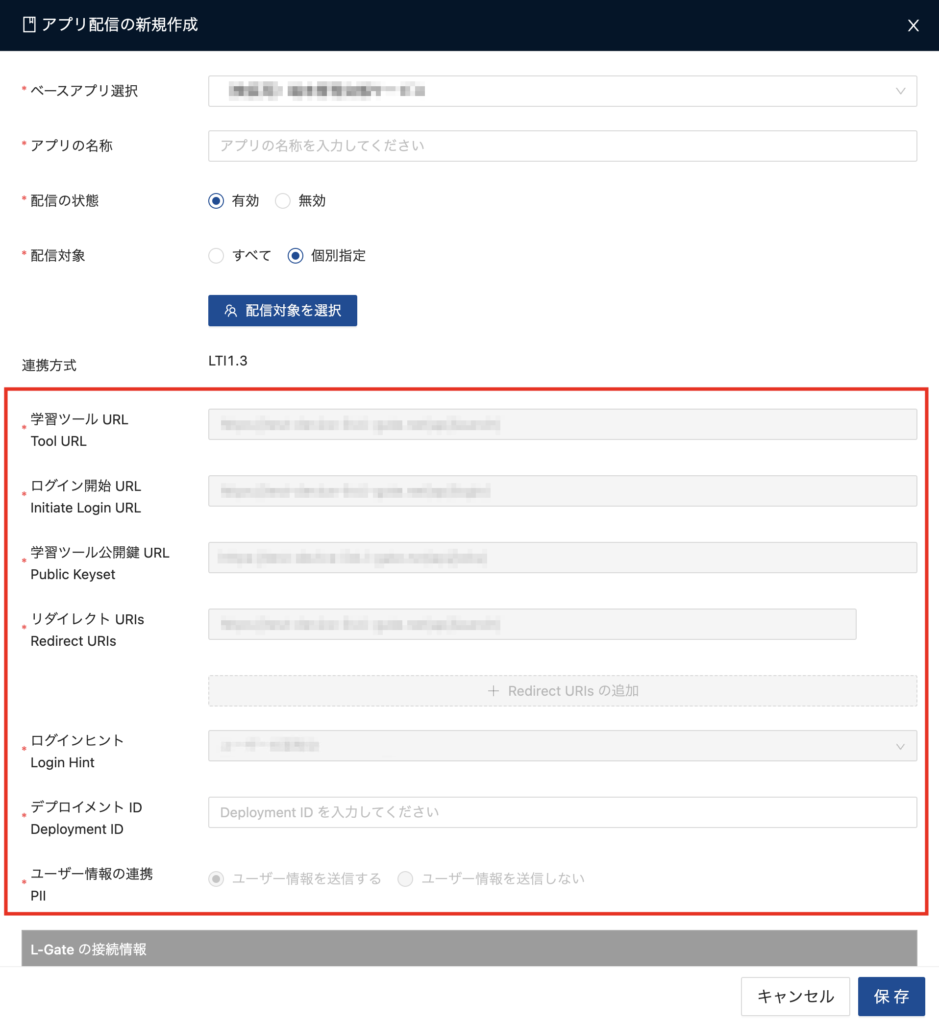
Task: Open the ベースアプリ選択 dropdown
Action: point(562,91)
